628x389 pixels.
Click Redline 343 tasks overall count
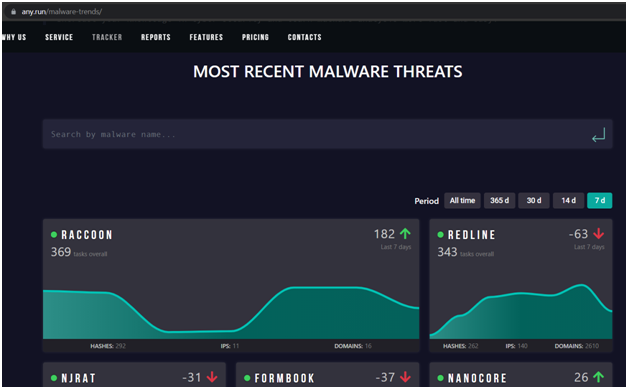465,252
